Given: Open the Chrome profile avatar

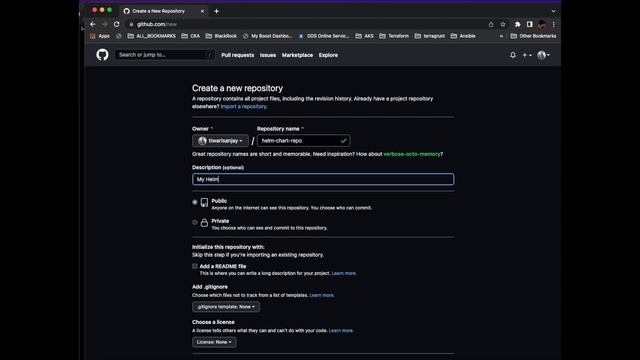Looking at the screenshot, I should click(542, 24).
